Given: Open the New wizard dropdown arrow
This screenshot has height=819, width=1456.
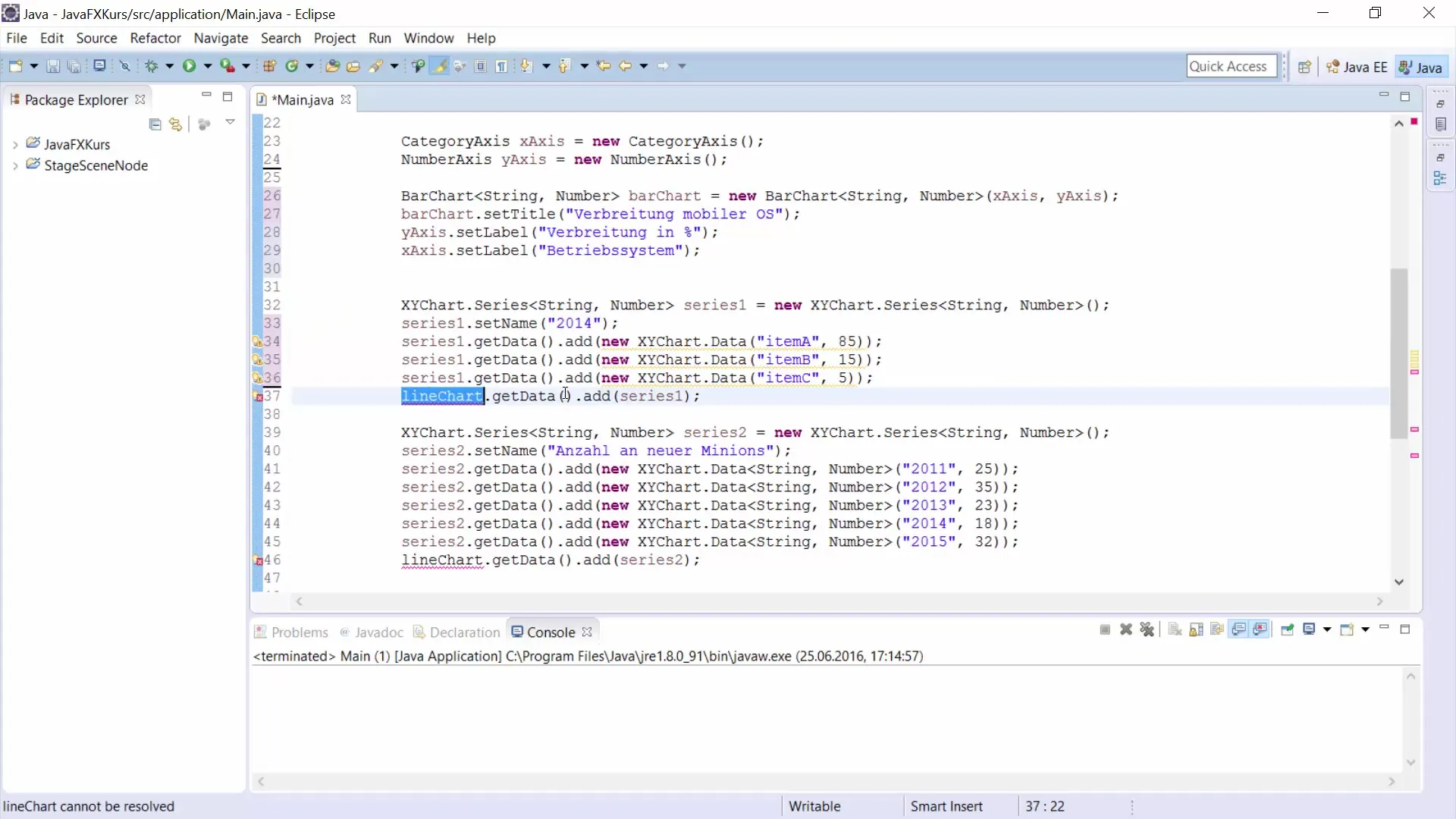Looking at the screenshot, I should [33, 66].
